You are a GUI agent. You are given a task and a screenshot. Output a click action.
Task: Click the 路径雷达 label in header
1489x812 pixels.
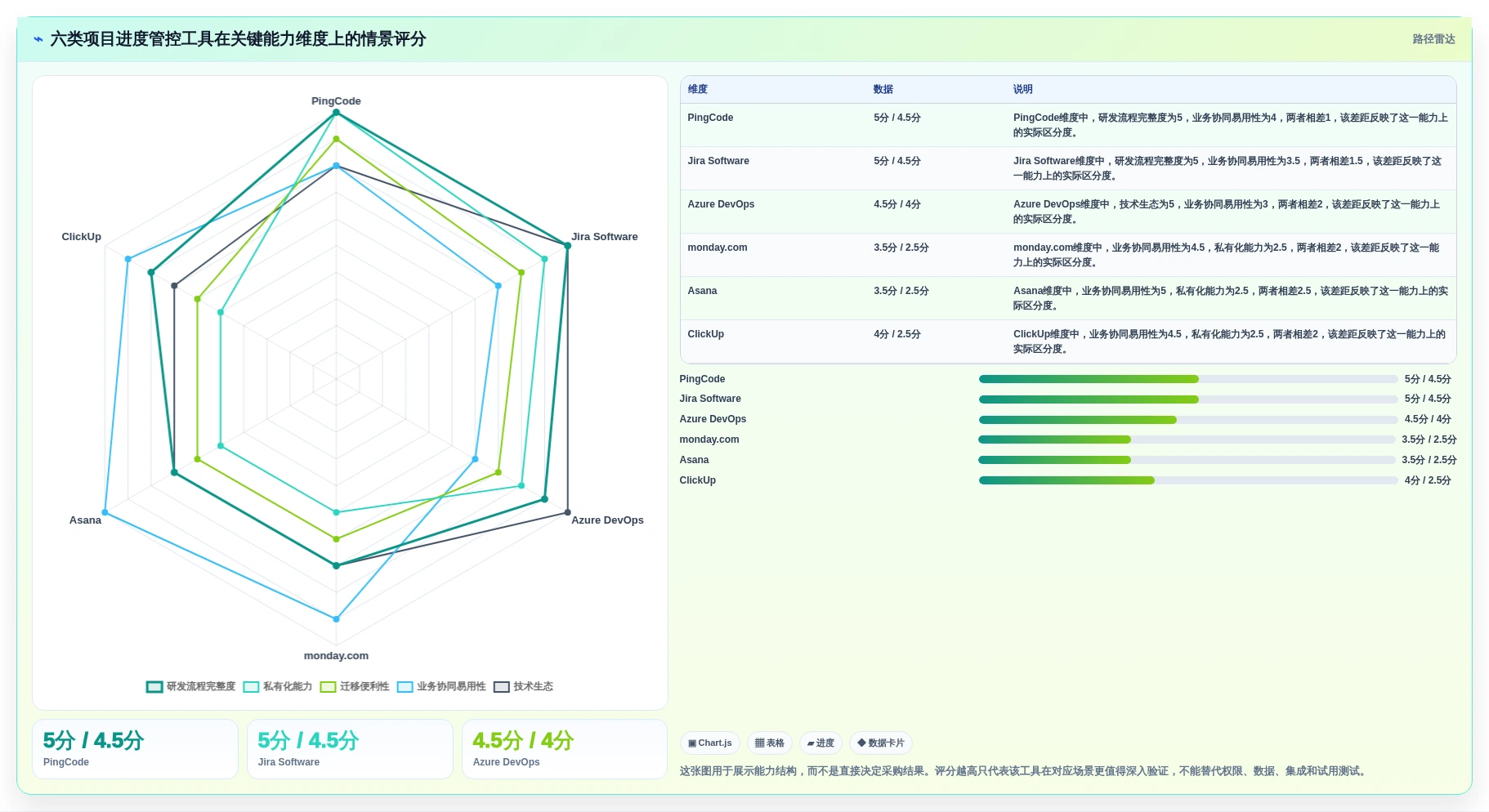click(1433, 39)
